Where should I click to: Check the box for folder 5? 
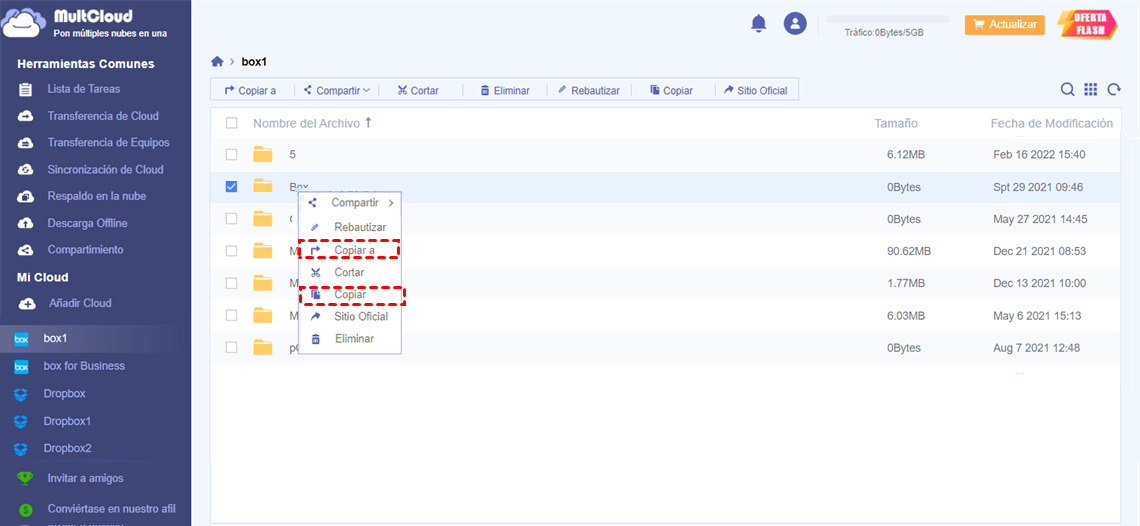point(231,154)
